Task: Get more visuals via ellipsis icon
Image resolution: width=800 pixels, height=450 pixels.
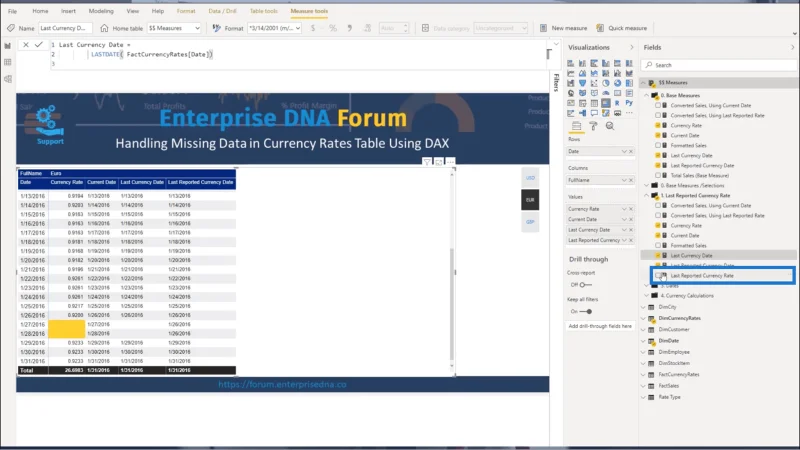Action: pyautogui.click(x=629, y=113)
